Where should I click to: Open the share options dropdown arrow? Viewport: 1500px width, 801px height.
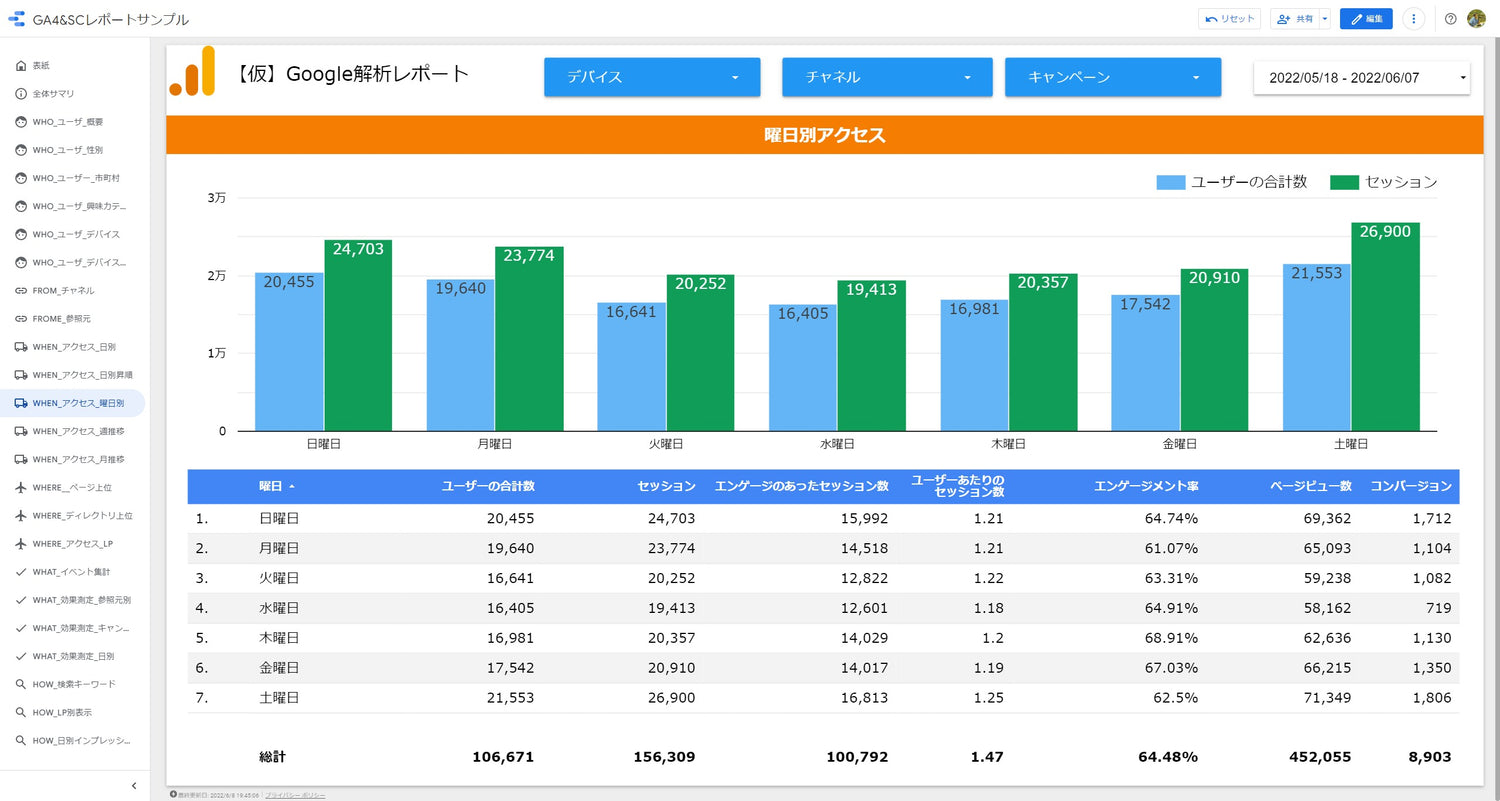click(1324, 19)
